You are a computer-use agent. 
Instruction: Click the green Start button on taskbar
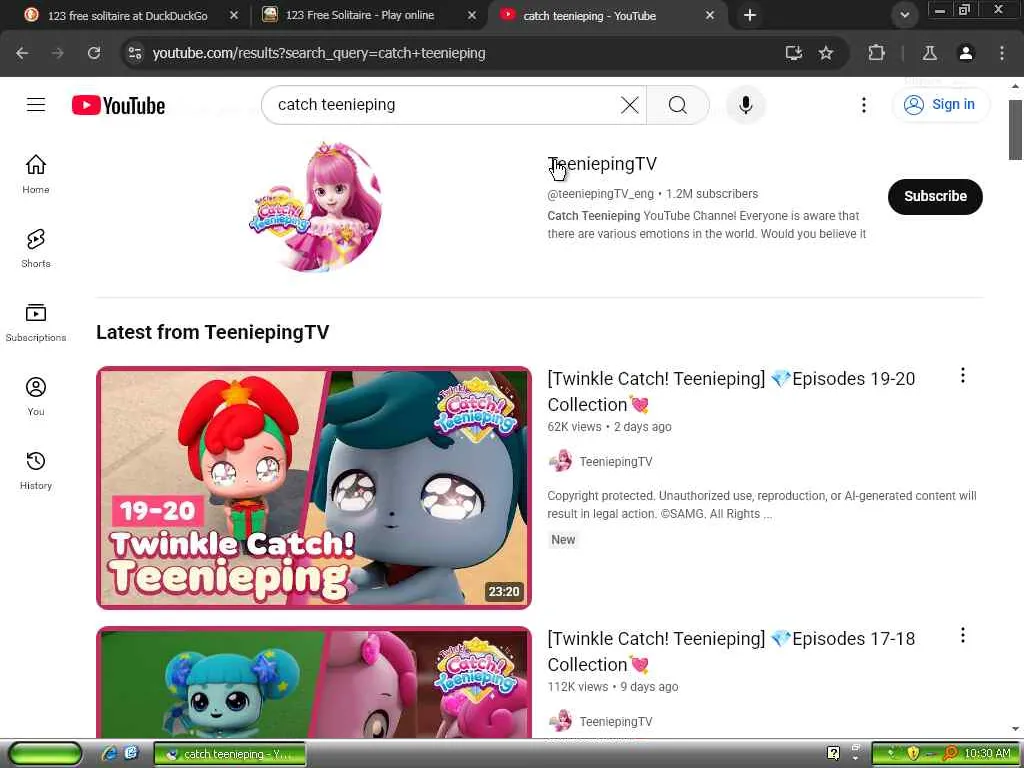44,754
